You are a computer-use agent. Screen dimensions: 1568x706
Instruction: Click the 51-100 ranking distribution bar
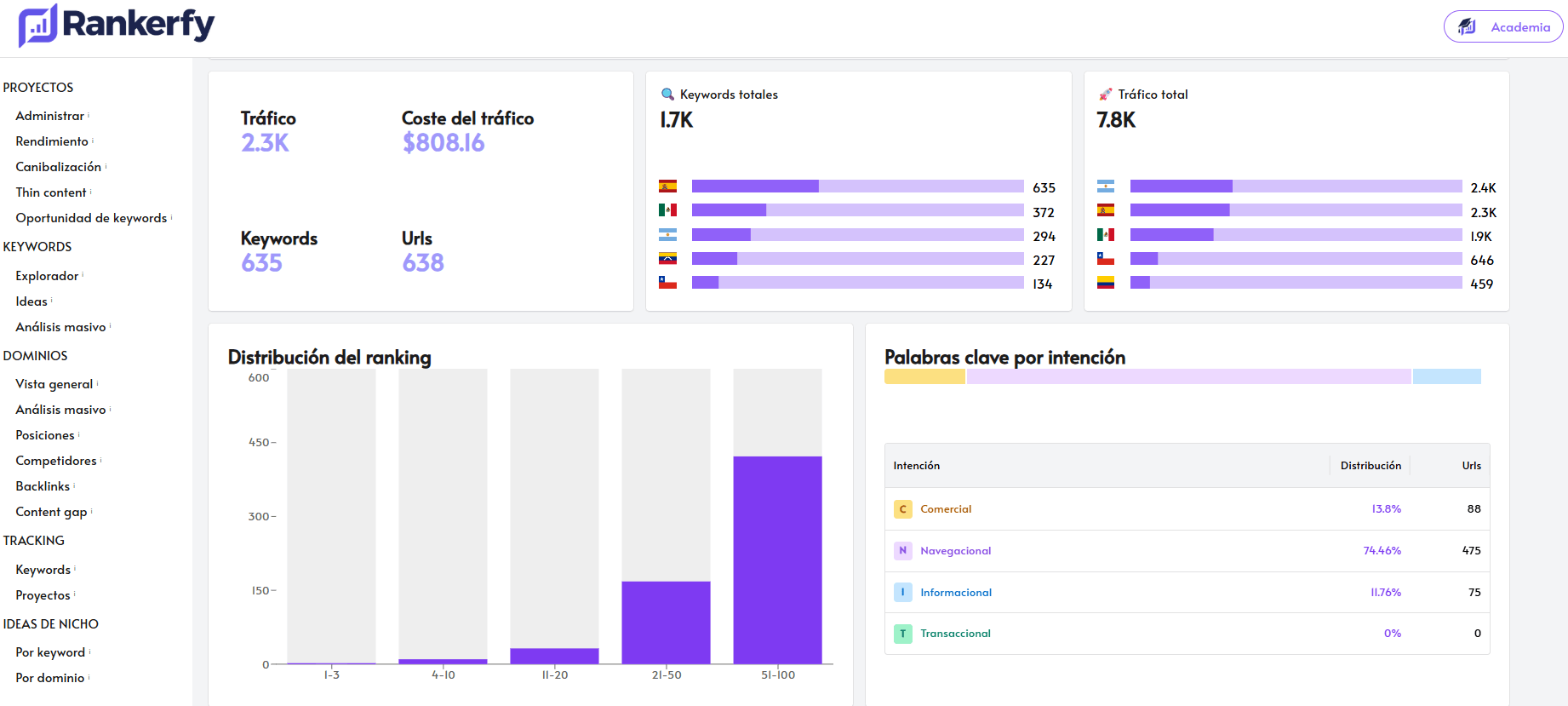pyautogui.click(x=777, y=560)
